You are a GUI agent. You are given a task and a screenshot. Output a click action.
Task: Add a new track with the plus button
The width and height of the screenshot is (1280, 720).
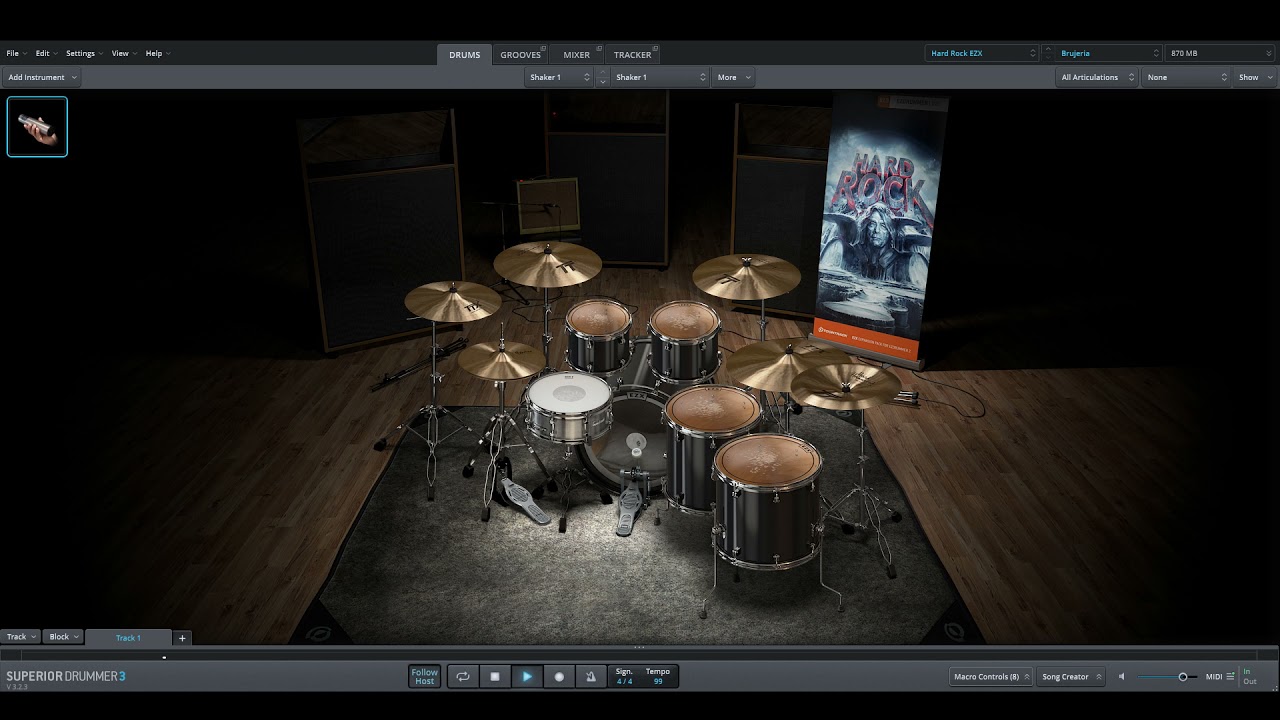tap(182, 637)
